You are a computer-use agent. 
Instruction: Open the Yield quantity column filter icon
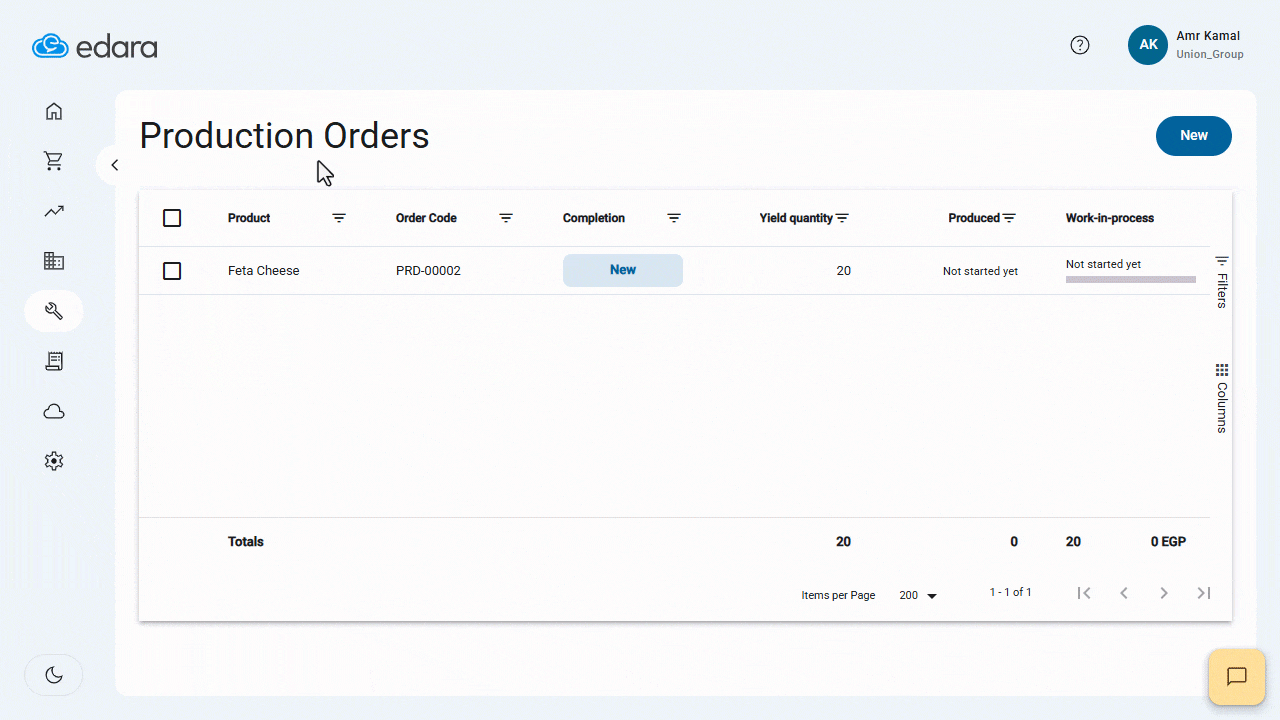[842, 218]
